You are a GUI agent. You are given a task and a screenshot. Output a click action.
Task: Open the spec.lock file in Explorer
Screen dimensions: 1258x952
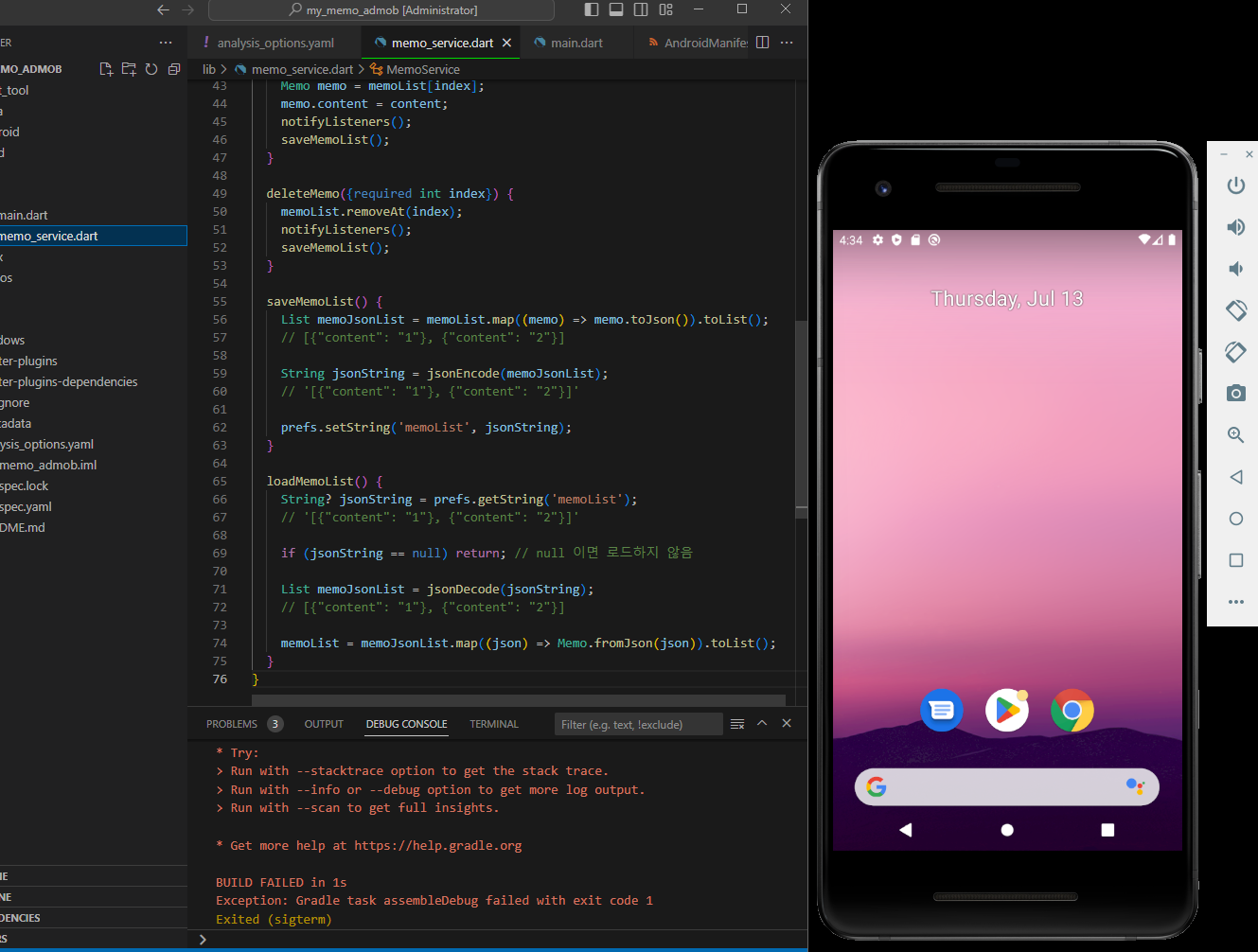(x=94, y=485)
